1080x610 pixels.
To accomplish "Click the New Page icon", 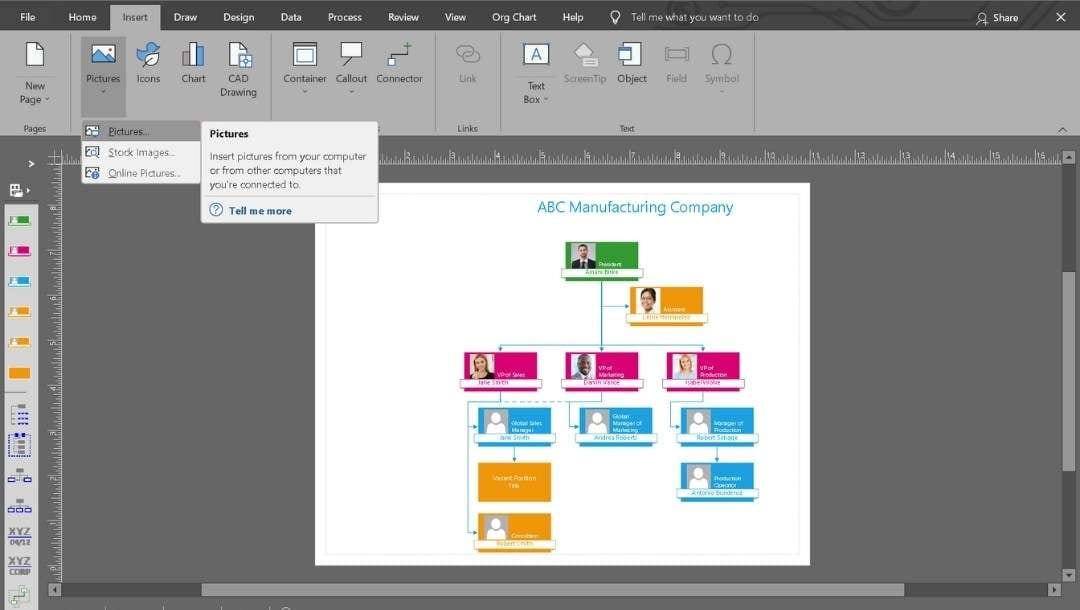I will pyautogui.click(x=35, y=54).
